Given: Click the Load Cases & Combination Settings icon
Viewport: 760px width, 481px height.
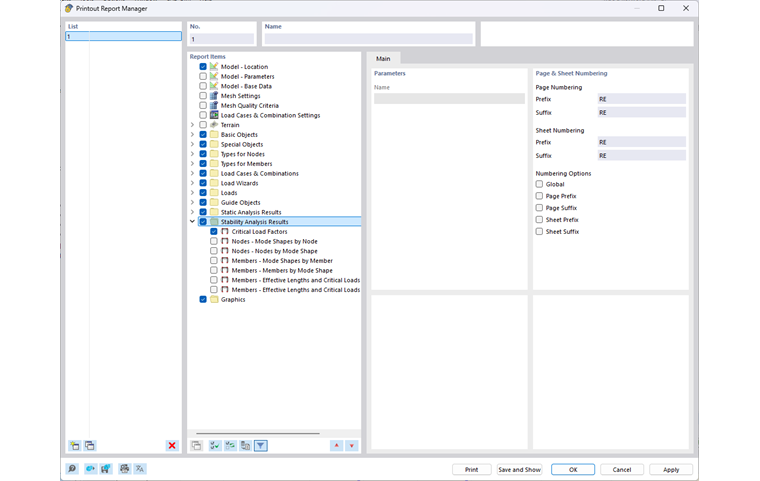Looking at the screenshot, I should 214,115.
